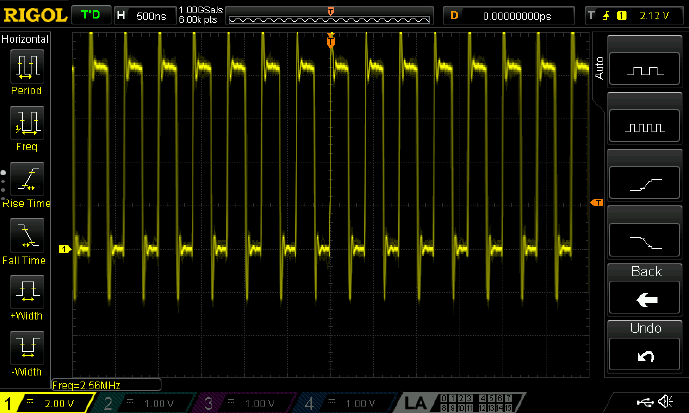Click the orange trigger position marker on grid
This screenshot has height=413, width=689.
pyautogui.click(x=331, y=41)
